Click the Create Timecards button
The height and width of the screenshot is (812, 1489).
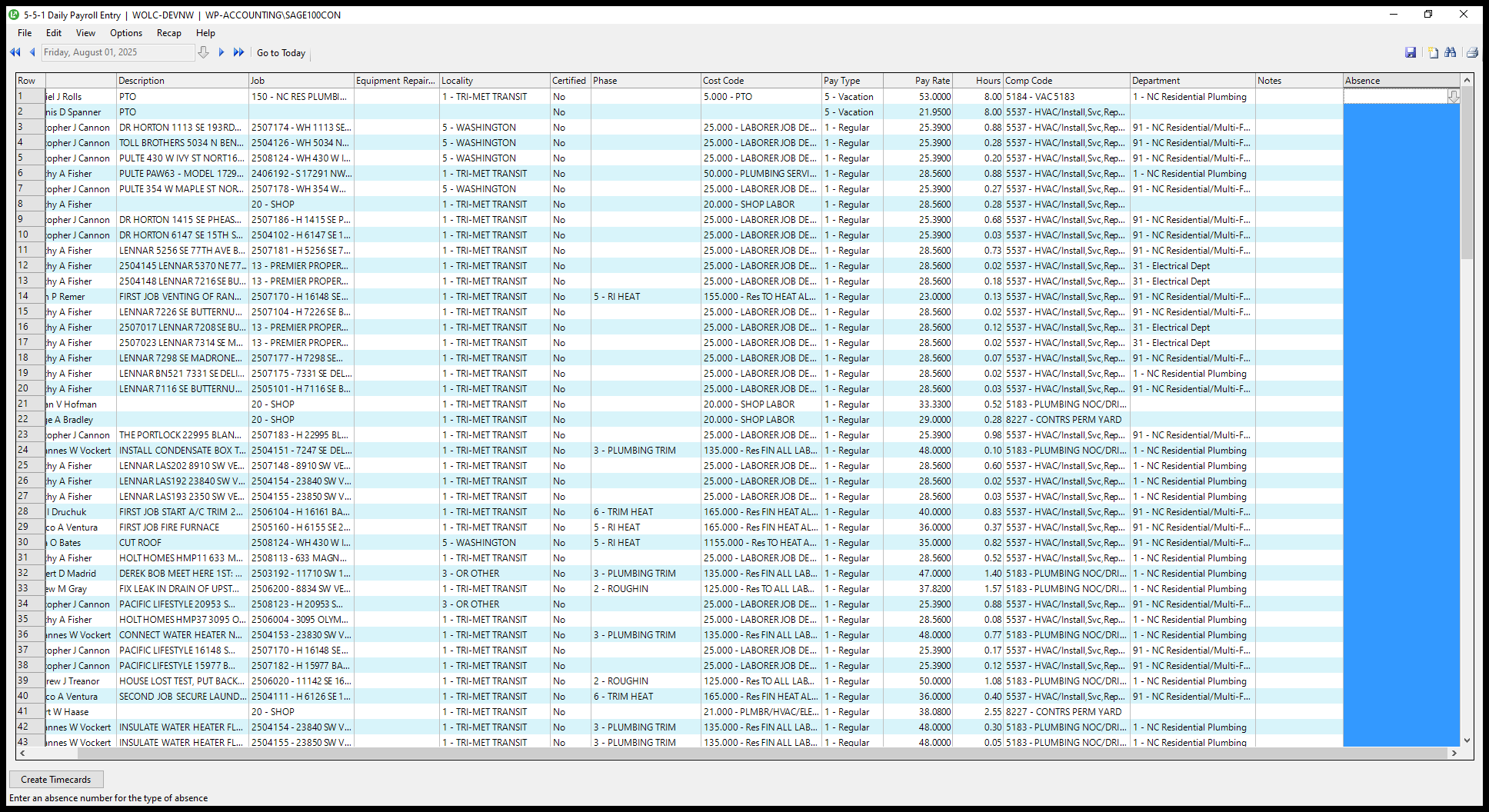pyautogui.click(x=56, y=779)
